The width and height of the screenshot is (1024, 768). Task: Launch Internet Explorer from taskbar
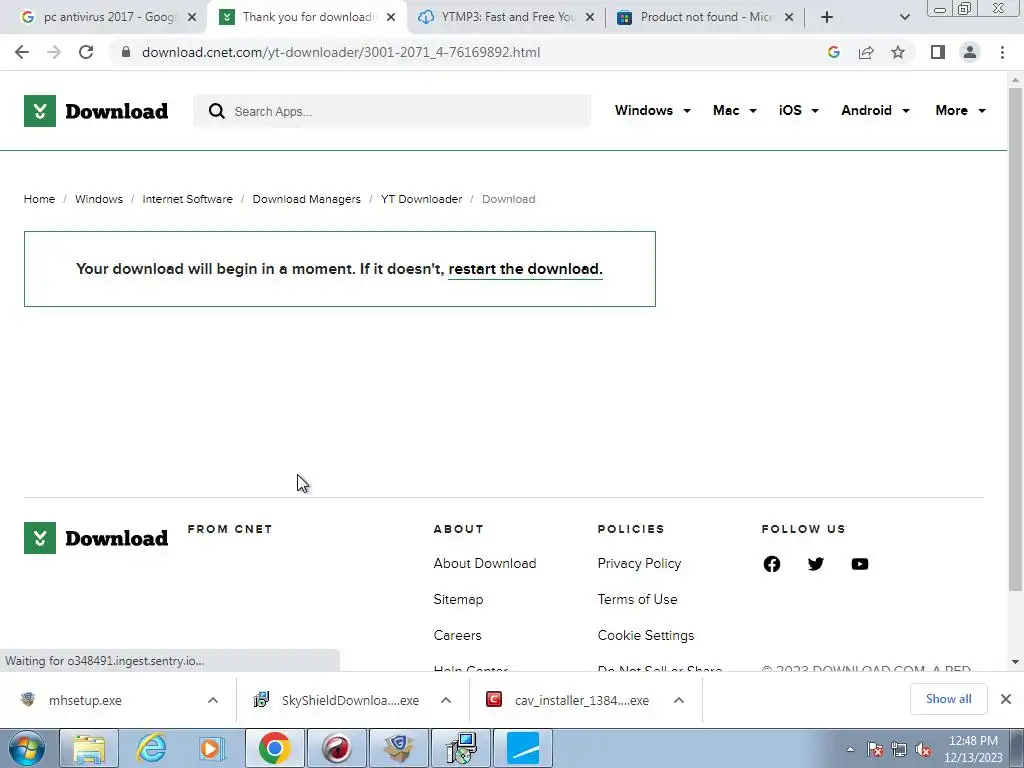(151, 748)
